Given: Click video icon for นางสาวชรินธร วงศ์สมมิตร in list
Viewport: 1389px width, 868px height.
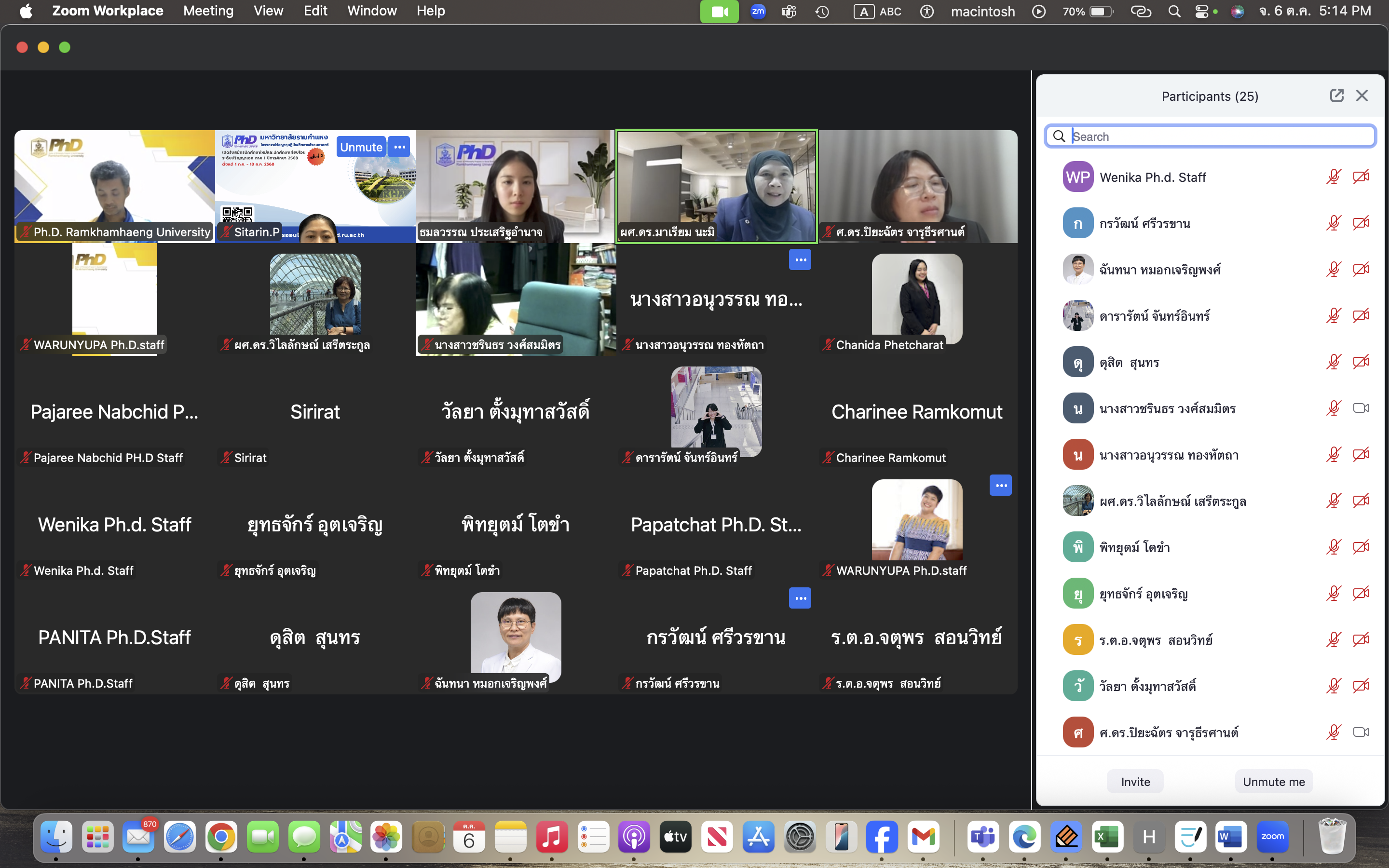Looking at the screenshot, I should click(x=1360, y=408).
